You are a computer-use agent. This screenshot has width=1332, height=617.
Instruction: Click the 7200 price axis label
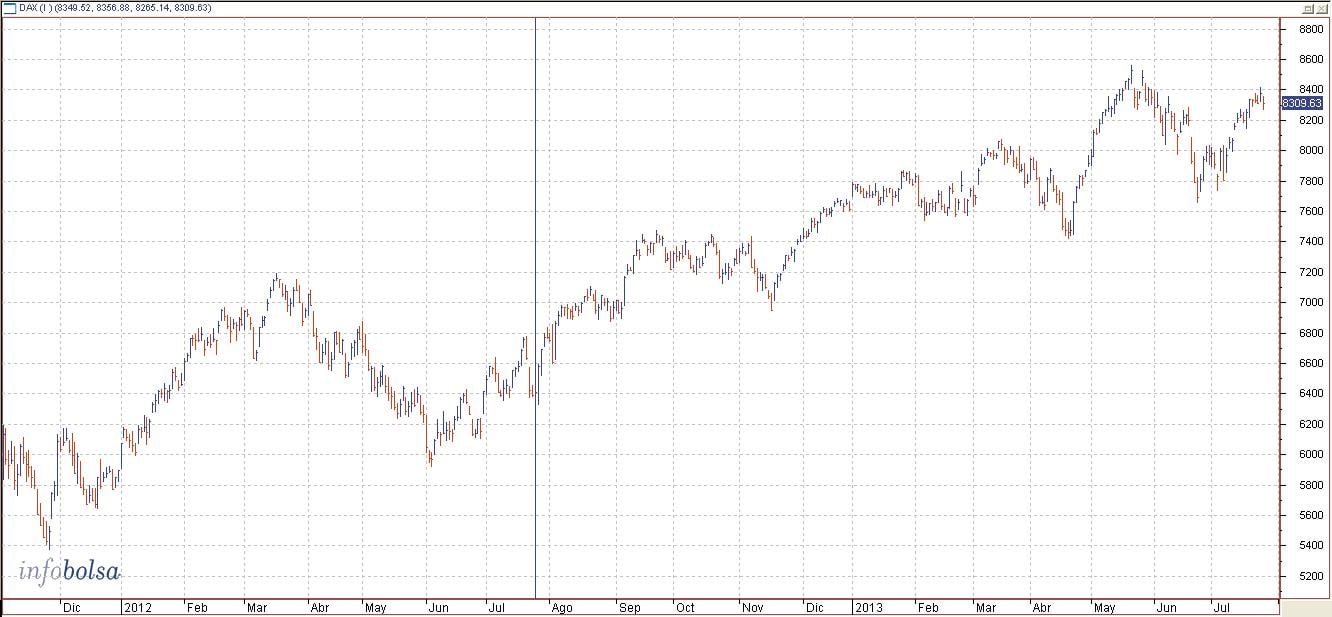[1310, 272]
